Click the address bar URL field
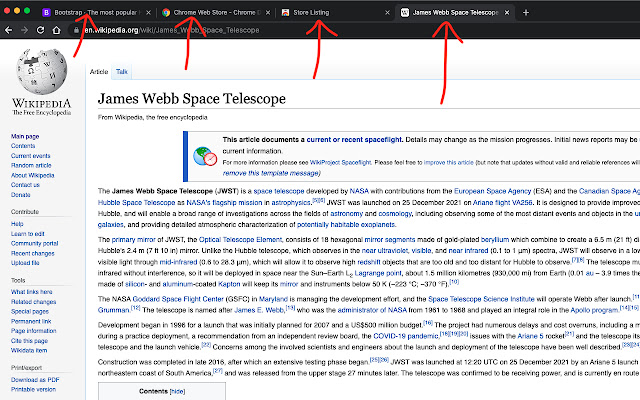This screenshot has height=400, width=640. pyautogui.click(x=300, y=31)
